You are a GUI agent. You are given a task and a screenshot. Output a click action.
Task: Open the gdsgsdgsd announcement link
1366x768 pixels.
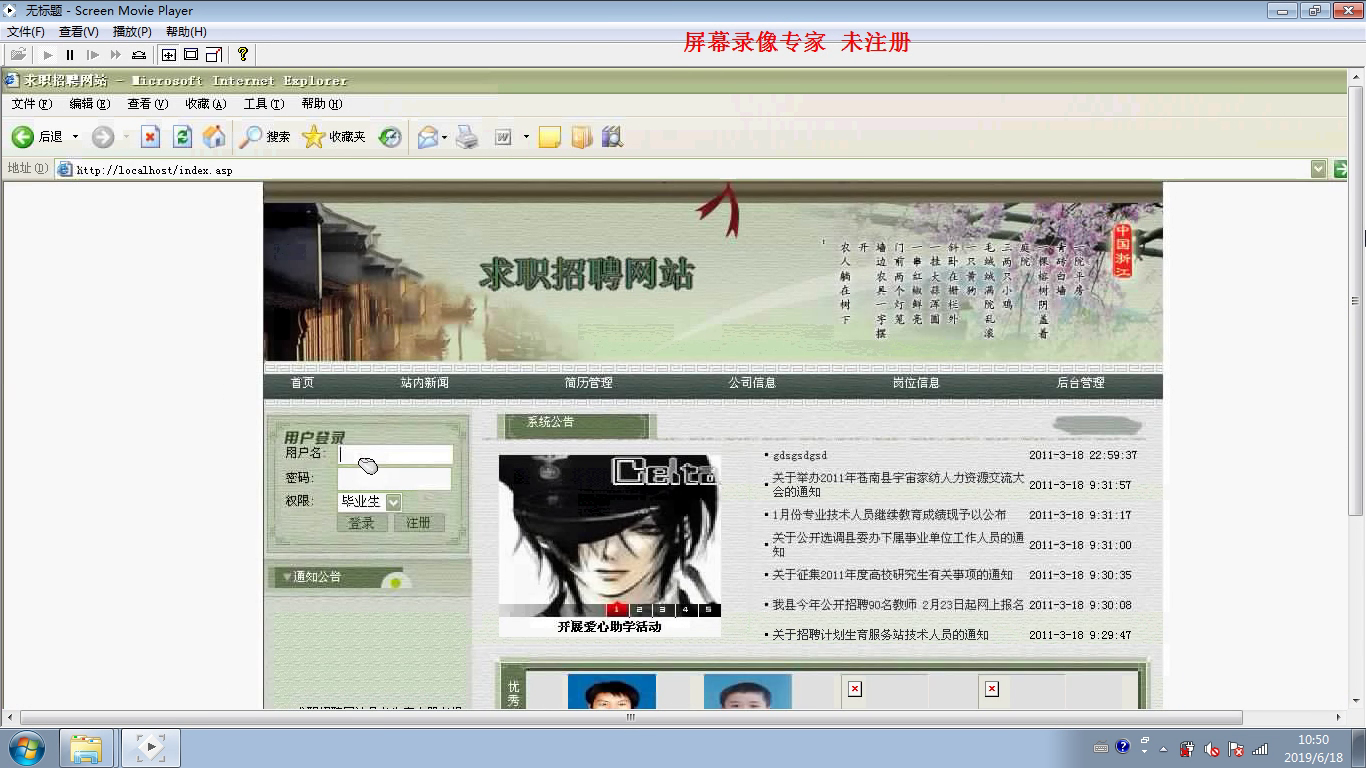[x=800, y=455]
